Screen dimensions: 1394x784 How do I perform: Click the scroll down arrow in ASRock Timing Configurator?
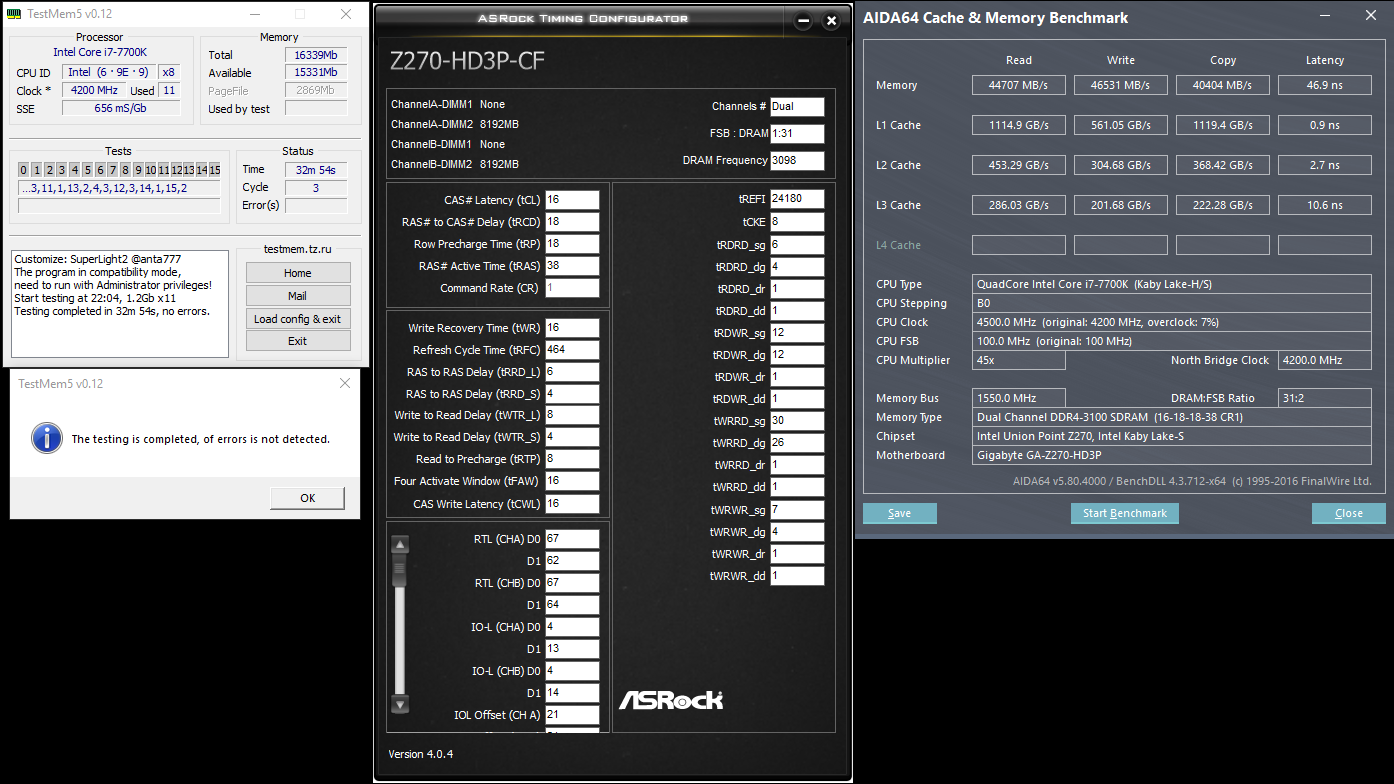point(400,704)
